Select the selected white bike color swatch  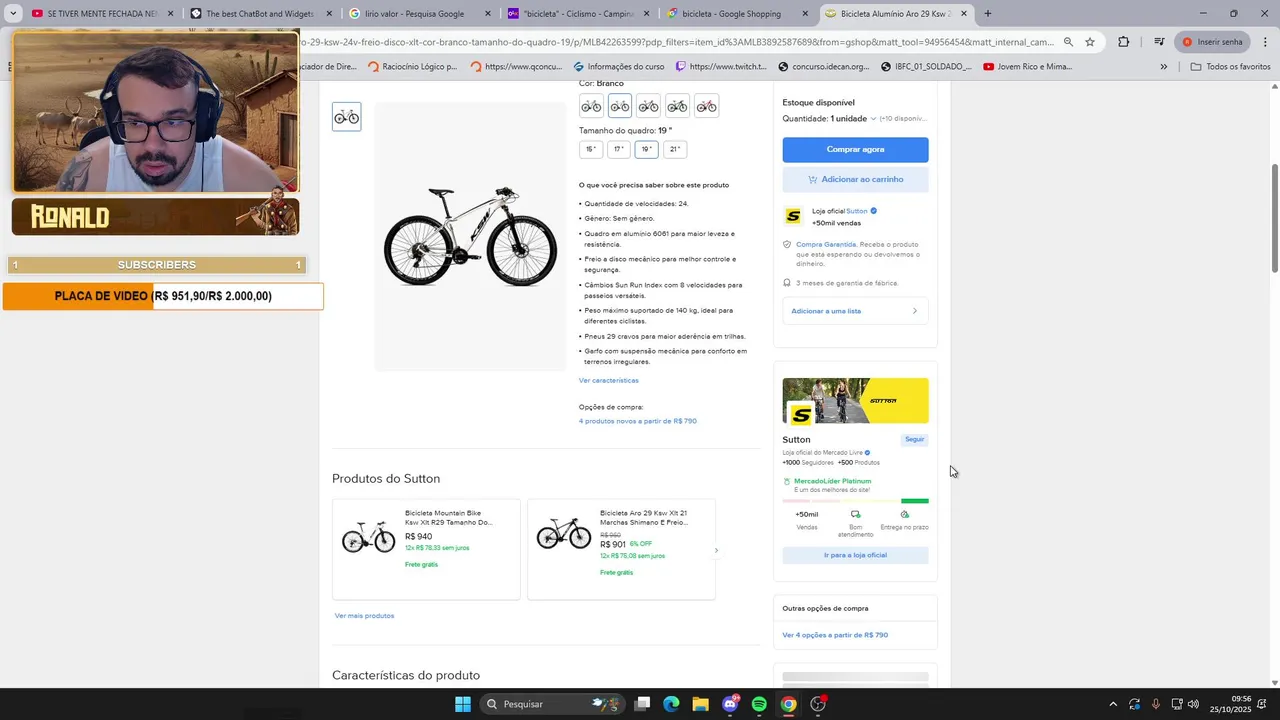[x=620, y=106]
